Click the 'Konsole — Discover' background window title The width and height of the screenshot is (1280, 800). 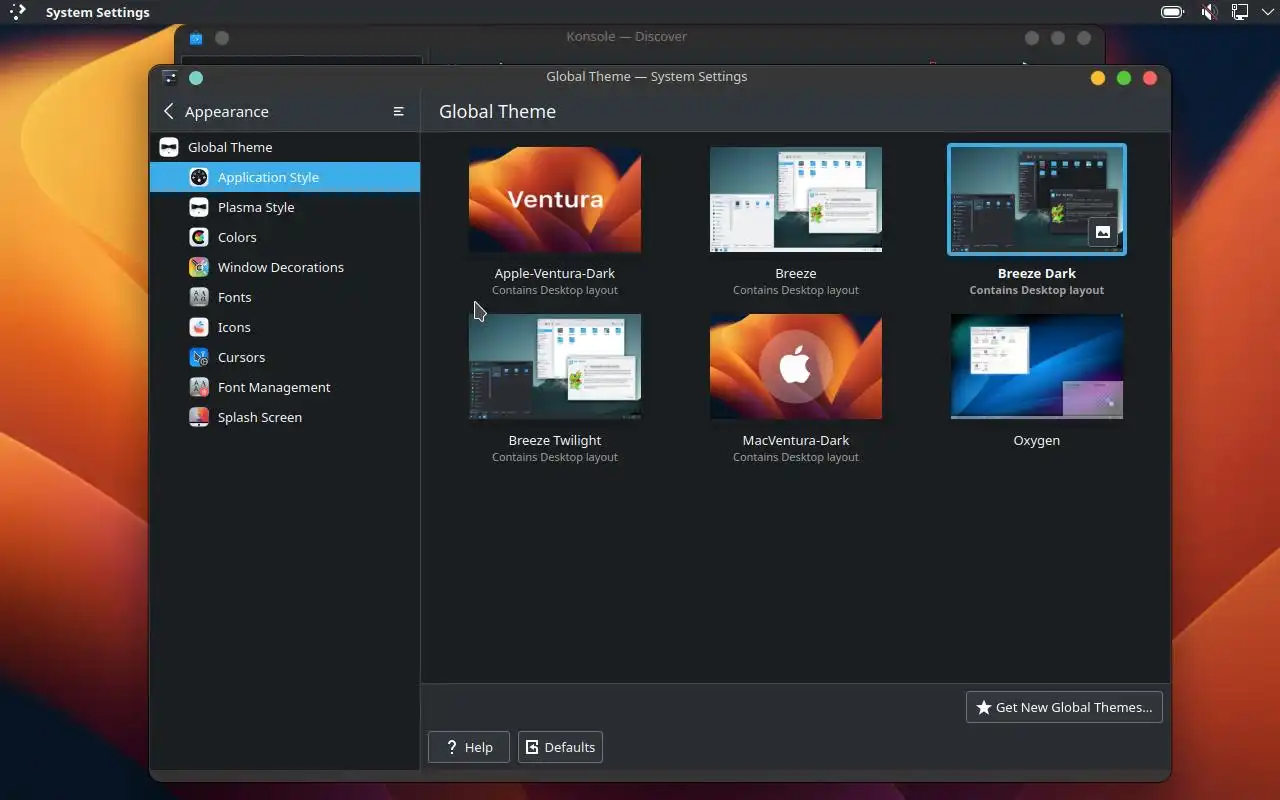(627, 37)
